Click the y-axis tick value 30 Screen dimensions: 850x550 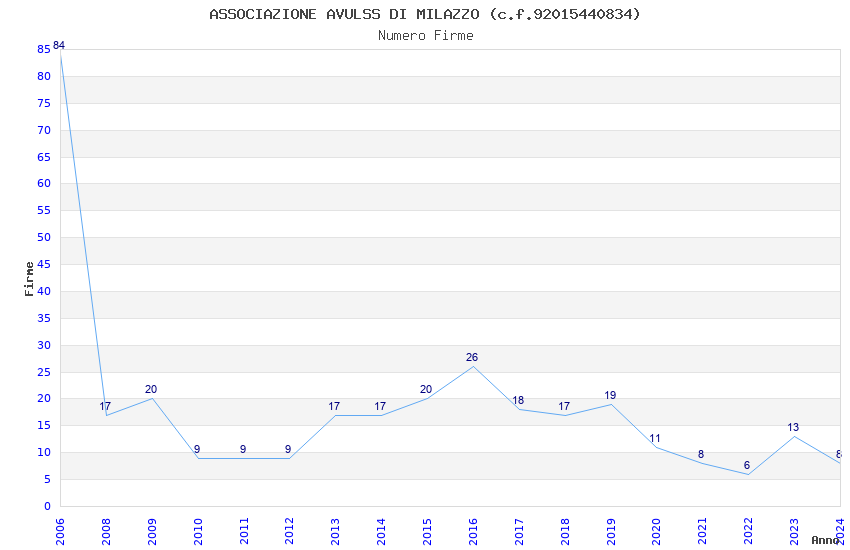[44, 345]
